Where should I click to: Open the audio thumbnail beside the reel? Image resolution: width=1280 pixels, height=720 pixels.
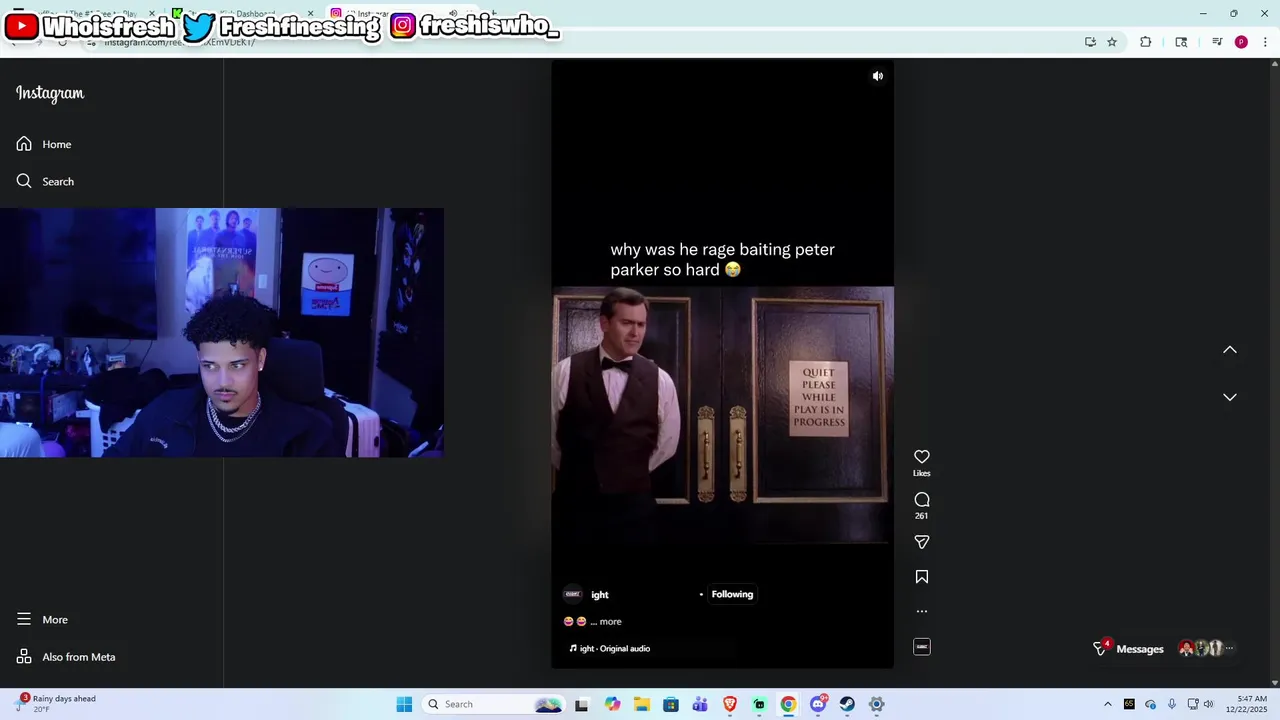coord(922,647)
